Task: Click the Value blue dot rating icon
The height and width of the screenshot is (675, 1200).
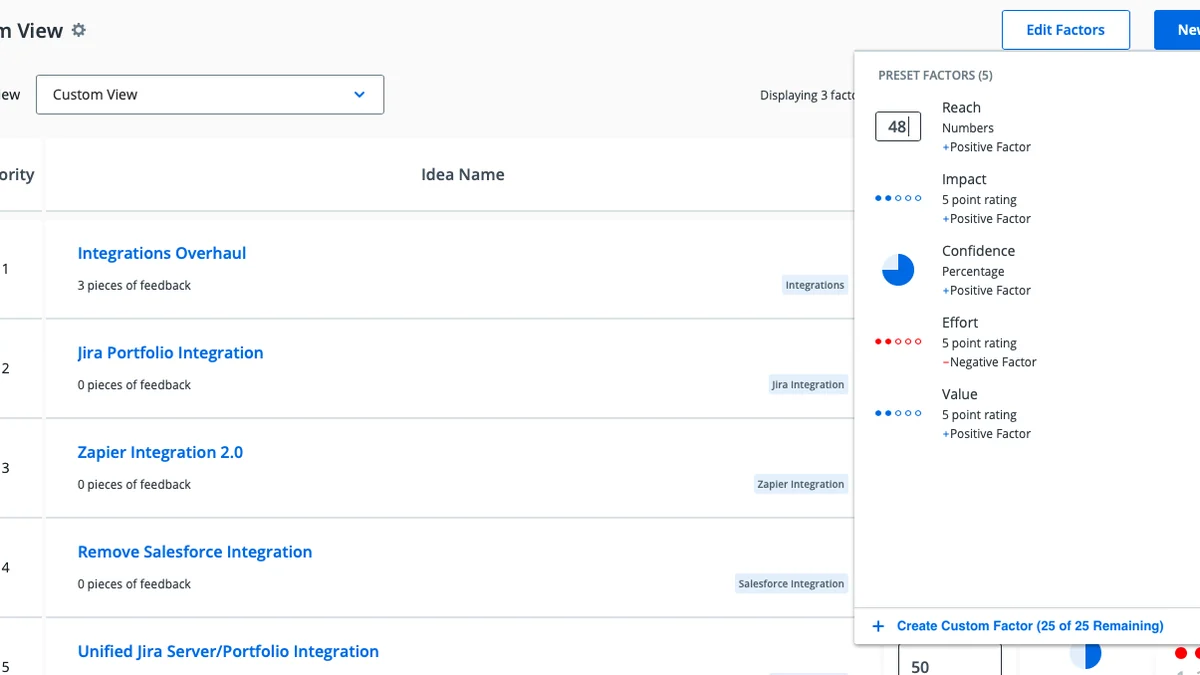Action: 898,413
